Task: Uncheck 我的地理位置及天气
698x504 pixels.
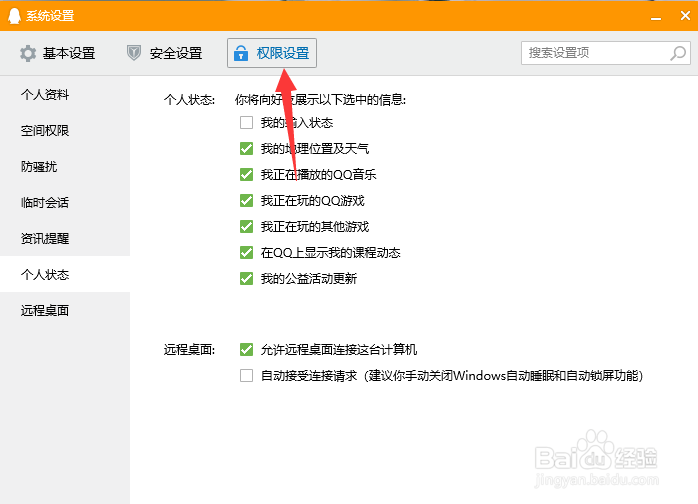Action: tap(246, 148)
